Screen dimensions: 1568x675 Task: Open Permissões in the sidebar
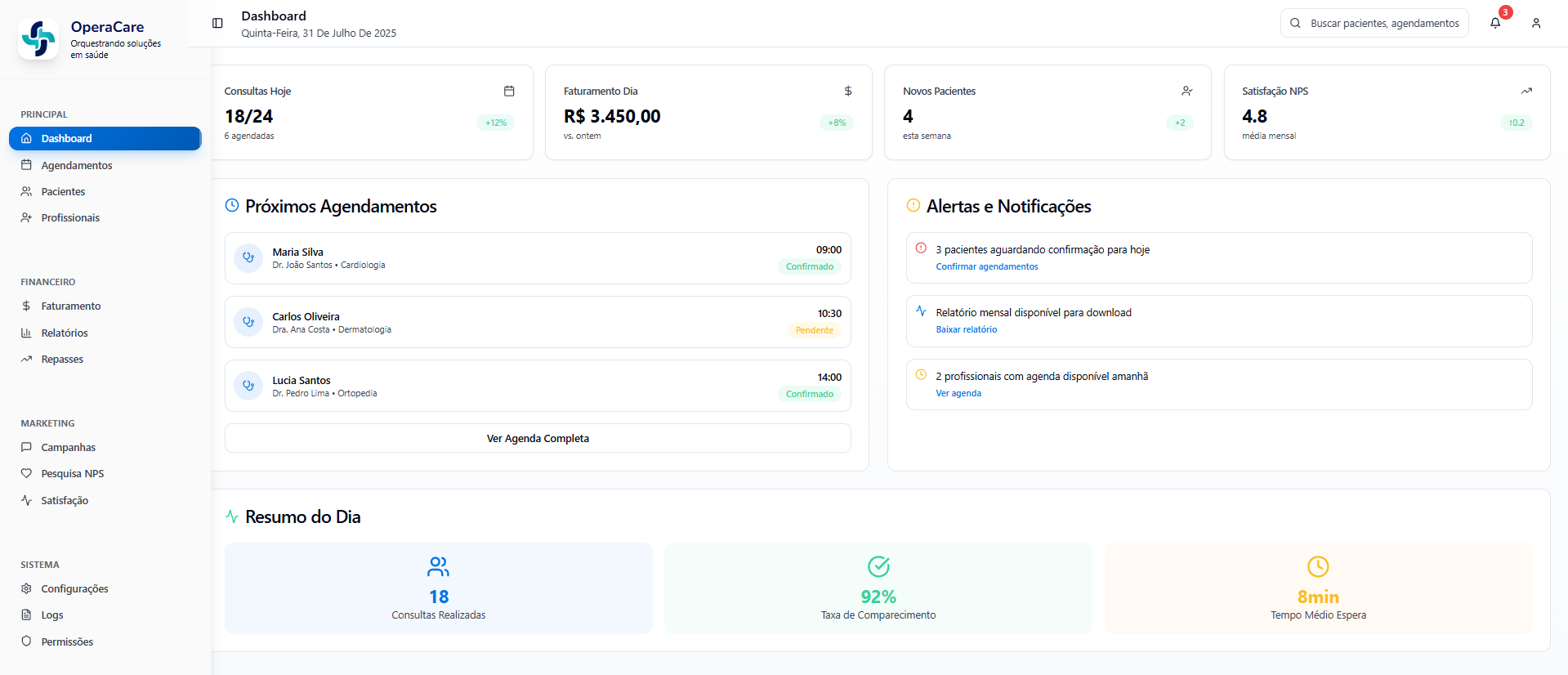[x=105, y=641]
